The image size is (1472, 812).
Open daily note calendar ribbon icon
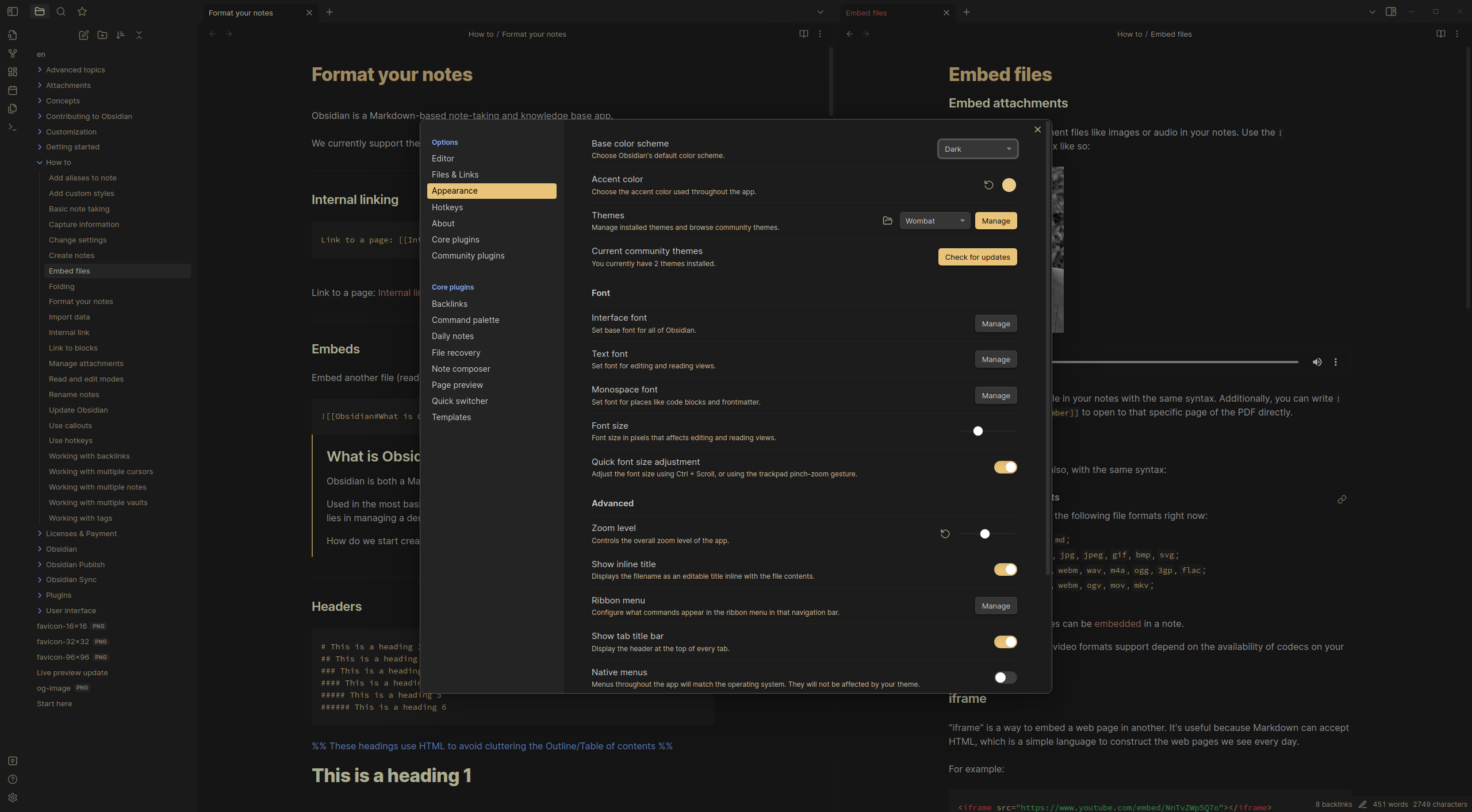[x=13, y=90]
